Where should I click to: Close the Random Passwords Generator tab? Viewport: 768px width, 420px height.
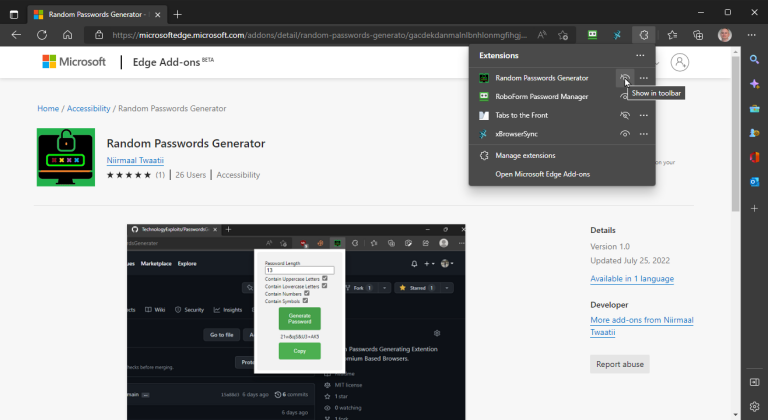[158, 15]
